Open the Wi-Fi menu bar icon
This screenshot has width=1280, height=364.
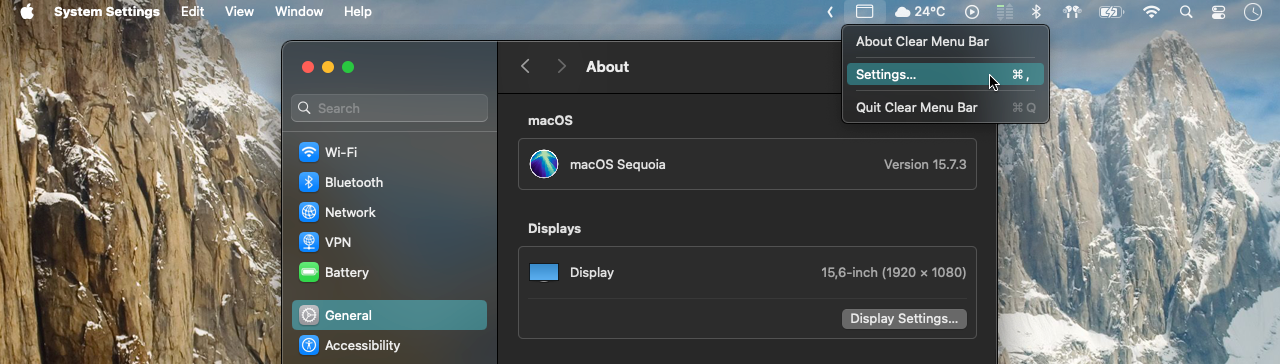pos(1151,12)
